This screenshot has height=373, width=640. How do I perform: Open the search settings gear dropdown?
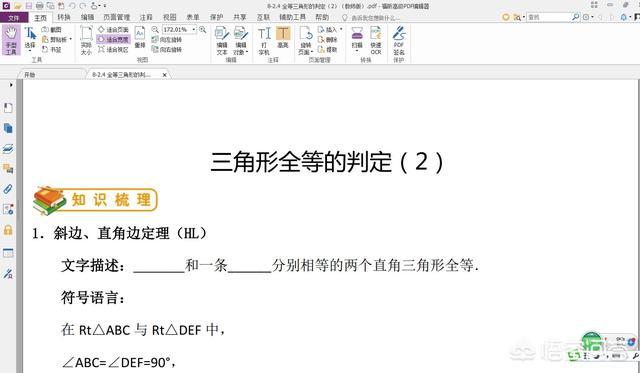(588, 17)
